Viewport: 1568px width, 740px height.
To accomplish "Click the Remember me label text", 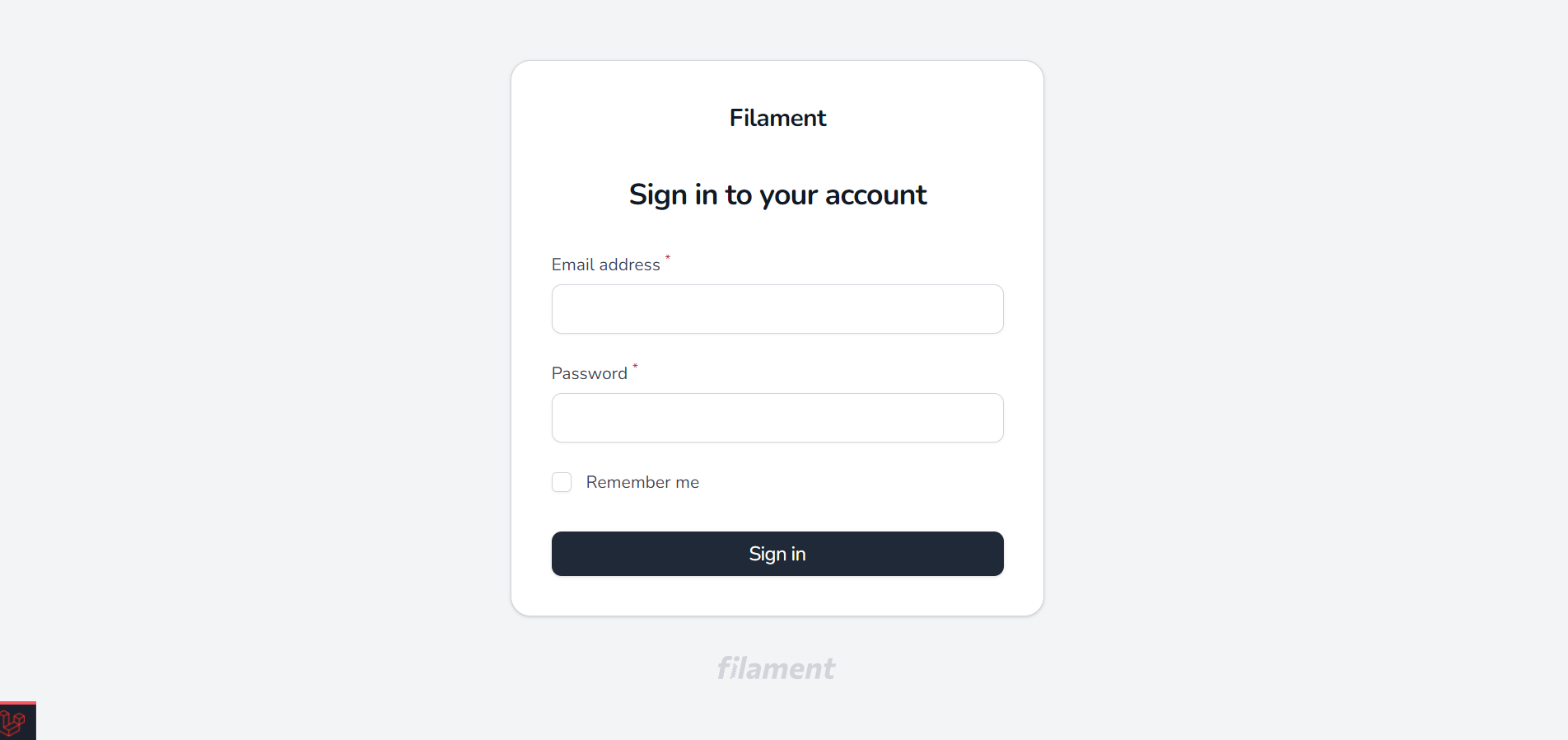I will click(x=642, y=482).
